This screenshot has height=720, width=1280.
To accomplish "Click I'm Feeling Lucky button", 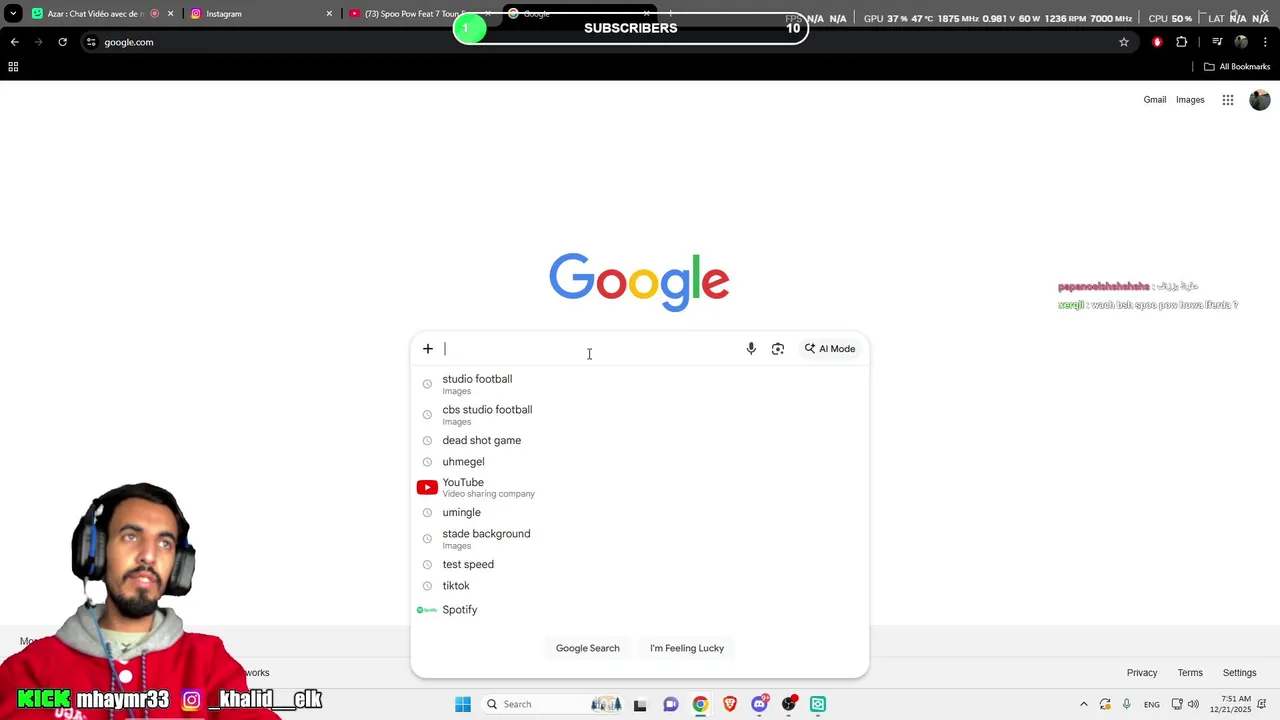I will (687, 648).
